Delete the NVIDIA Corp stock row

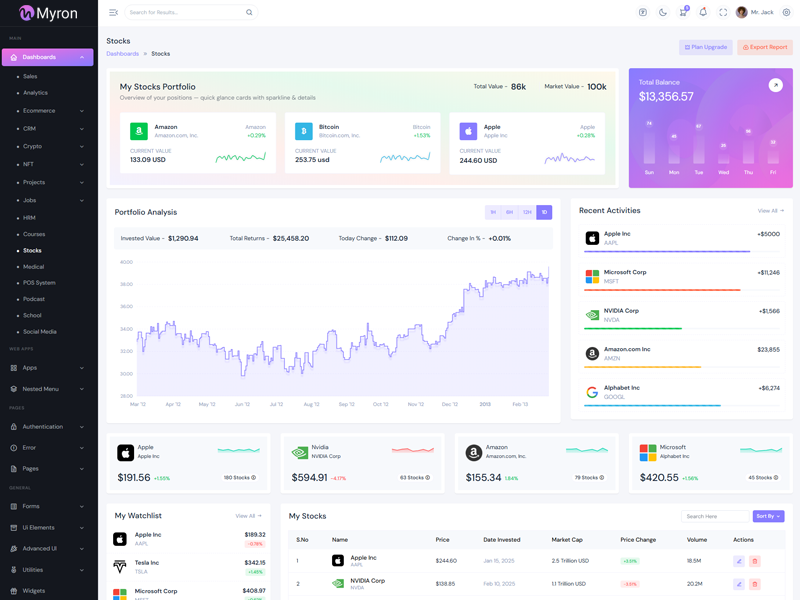pos(755,583)
